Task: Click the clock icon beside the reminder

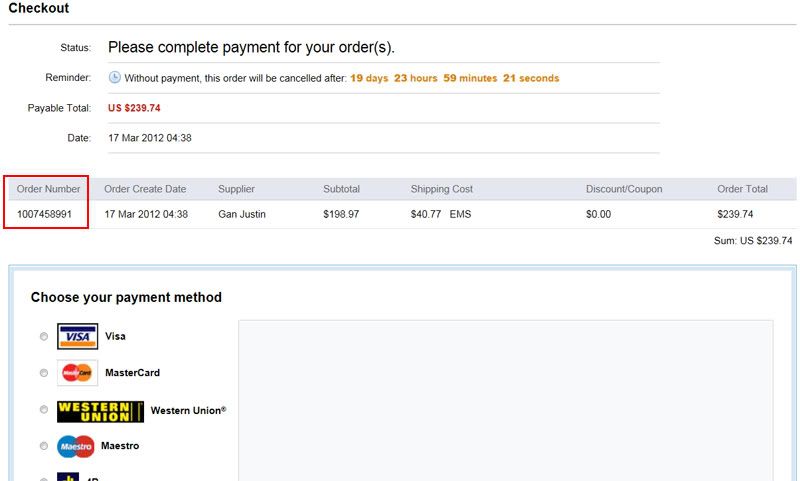Action: coord(114,78)
